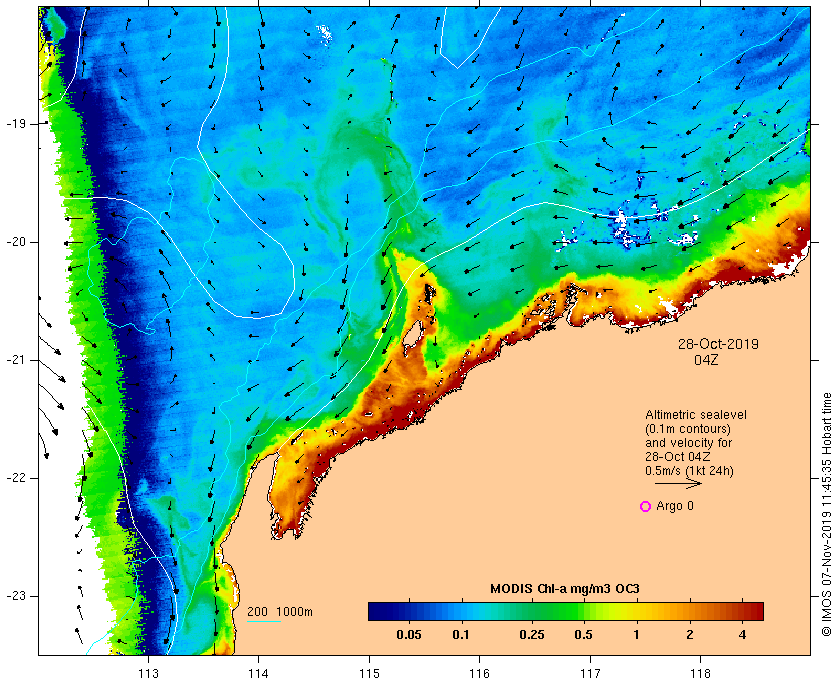Click latitude axis label '-19'
Viewport: 840px width, 680px height.
pyautogui.click(x=17, y=124)
